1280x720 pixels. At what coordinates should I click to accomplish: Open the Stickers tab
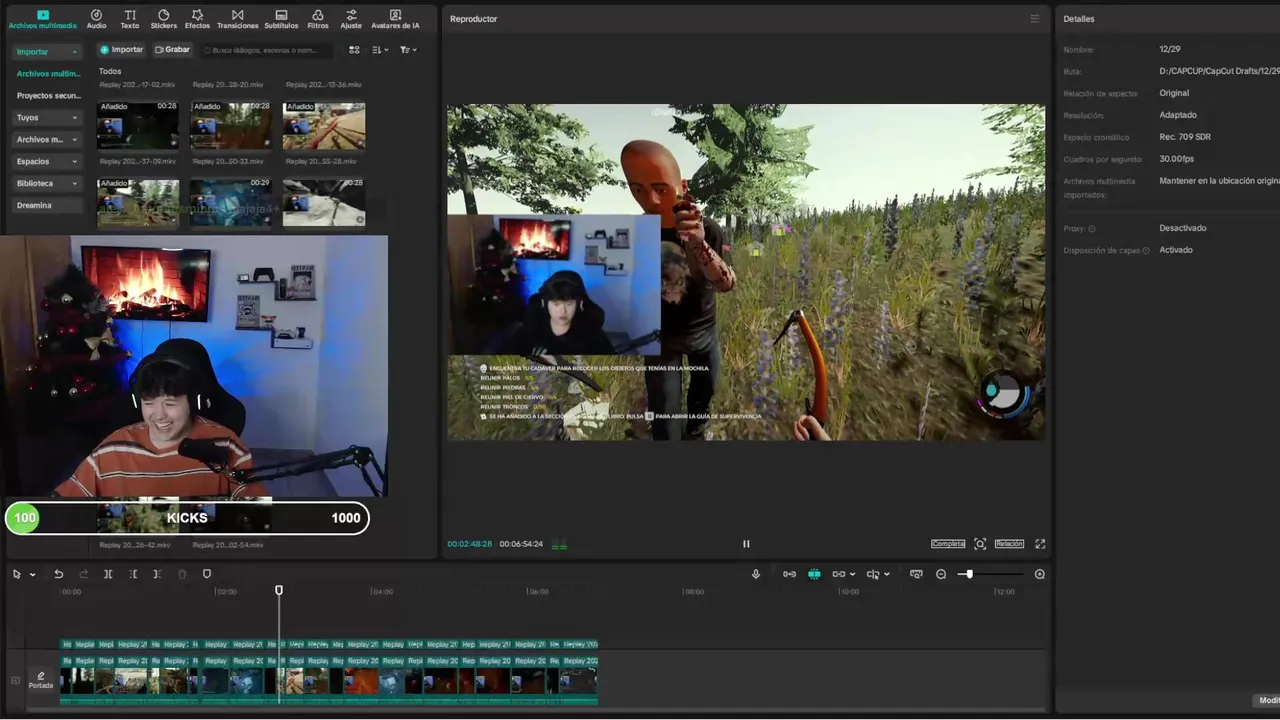[163, 19]
